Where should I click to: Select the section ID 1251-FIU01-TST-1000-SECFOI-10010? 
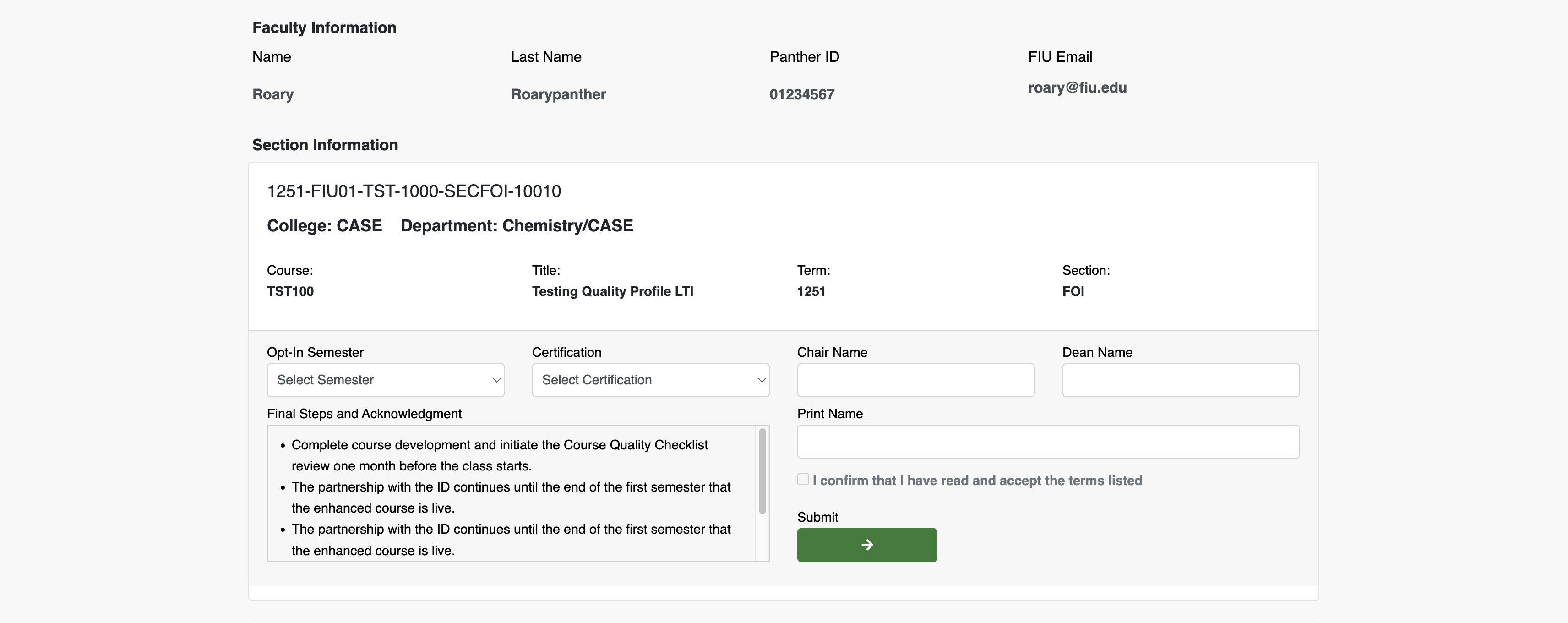click(414, 191)
